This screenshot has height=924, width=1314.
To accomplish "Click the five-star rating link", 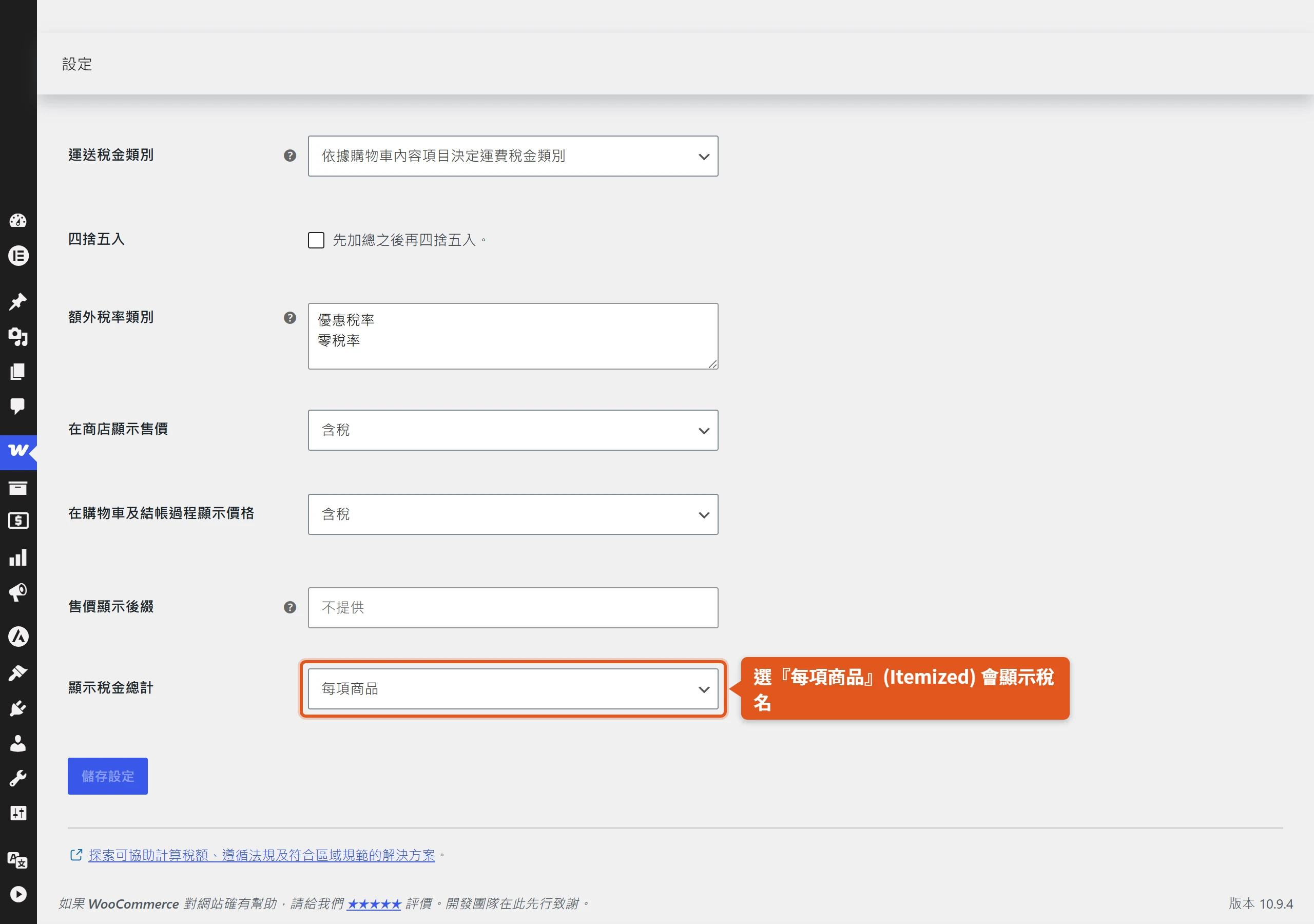I will (374, 904).
